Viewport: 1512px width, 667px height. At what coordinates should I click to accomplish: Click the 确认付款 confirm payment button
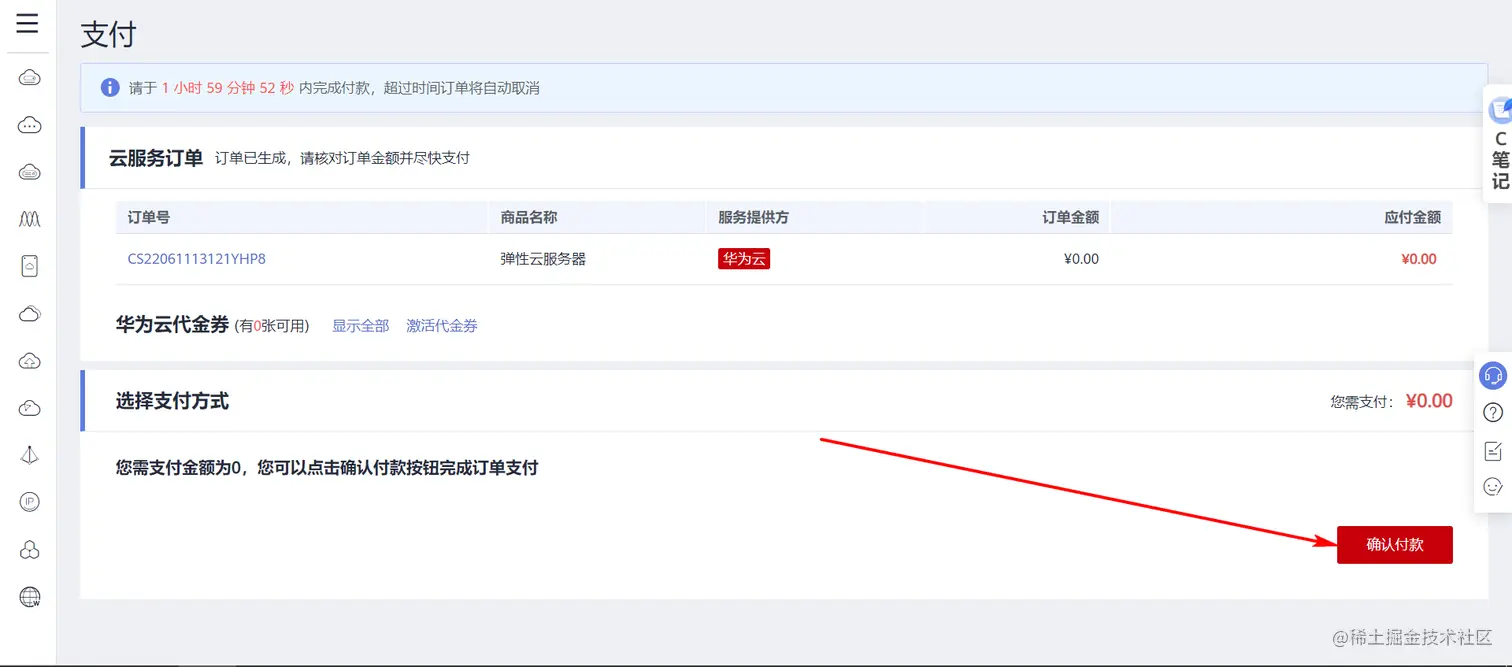[1394, 545]
